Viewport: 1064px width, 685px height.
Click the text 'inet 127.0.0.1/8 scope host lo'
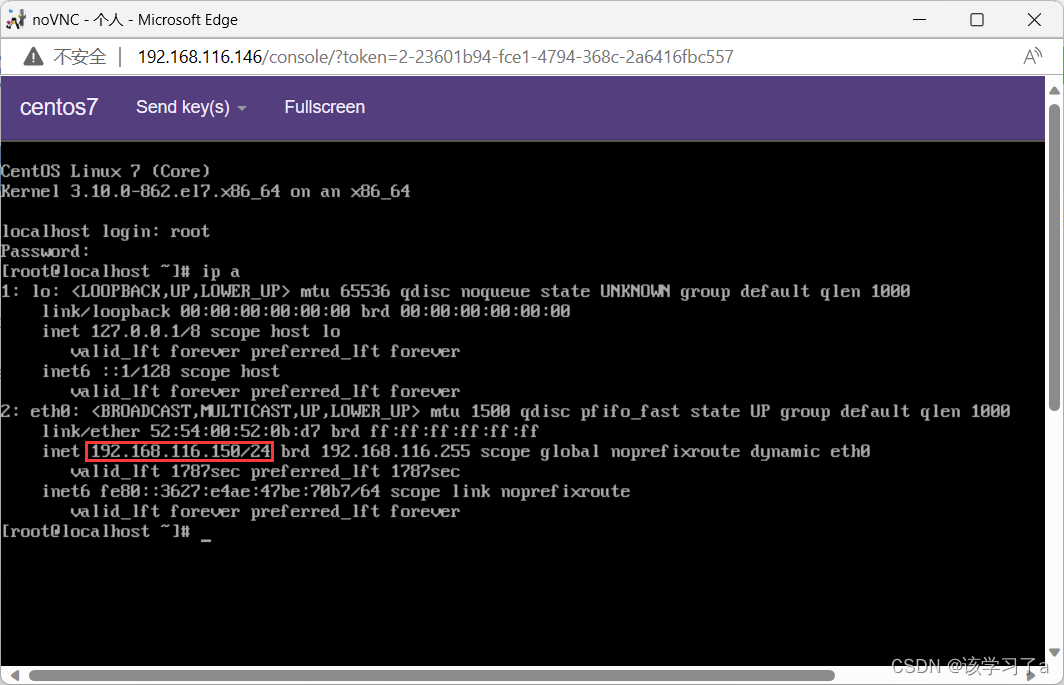tap(191, 331)
